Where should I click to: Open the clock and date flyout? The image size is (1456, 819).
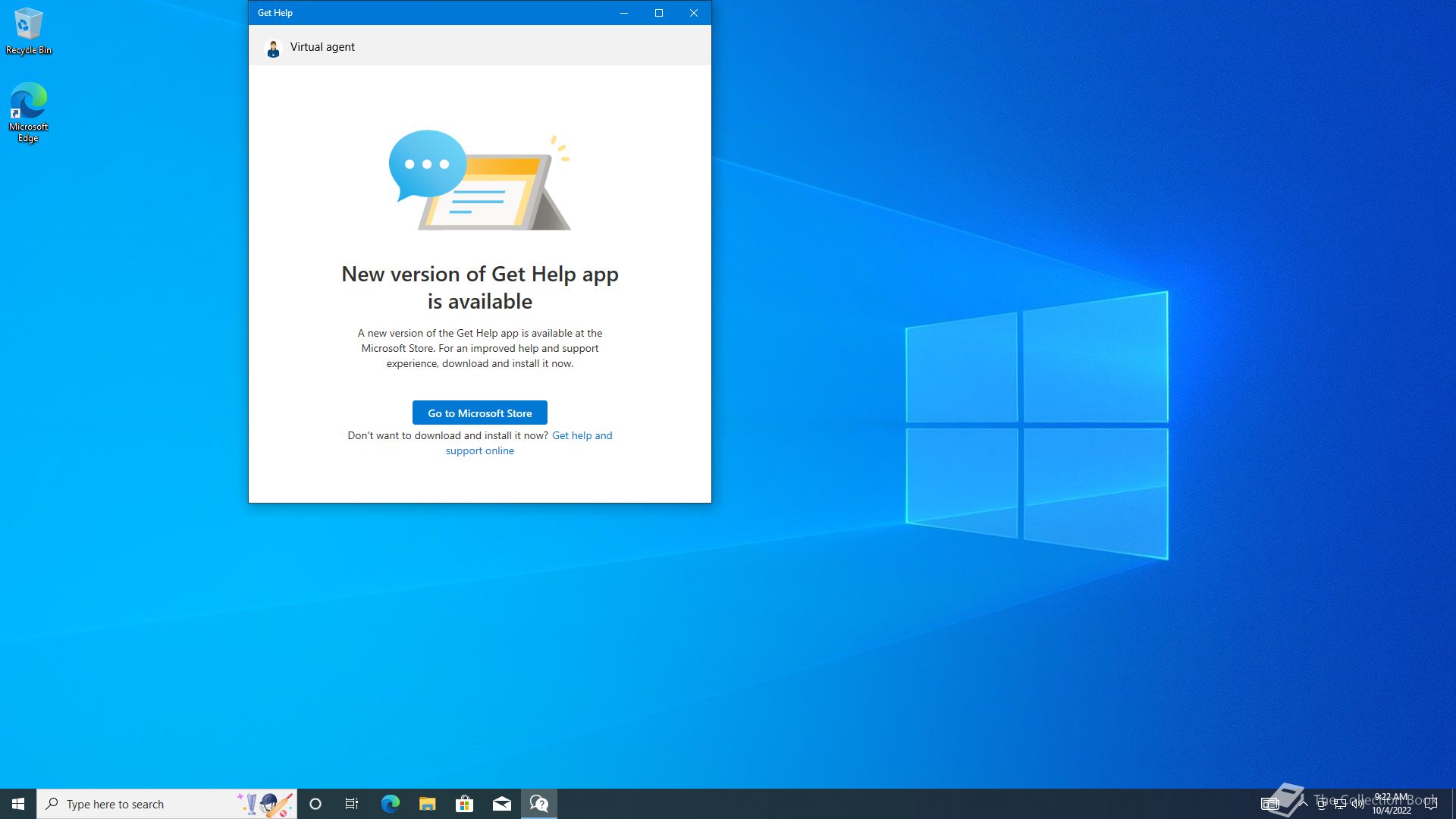1392,804
